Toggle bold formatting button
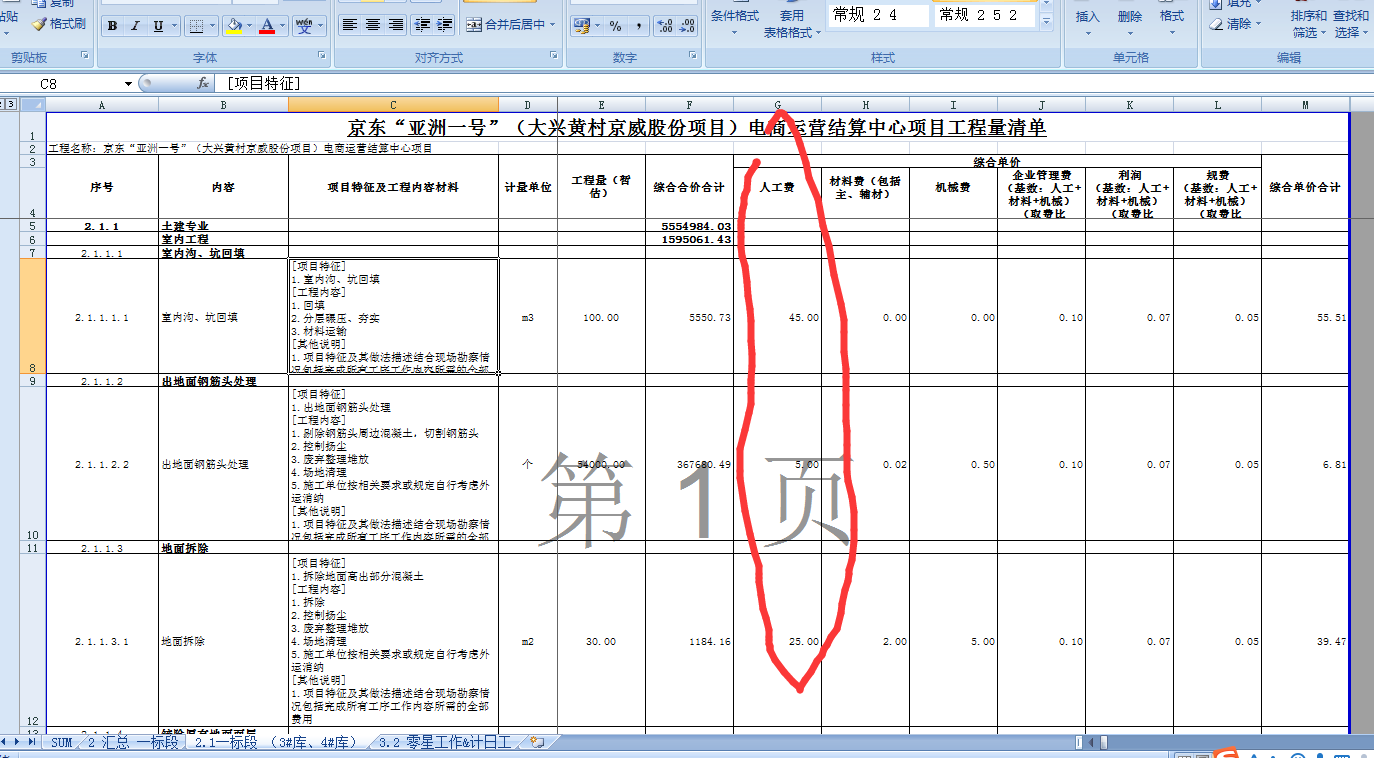Viewport: 1374px width, 758px height. (112, 26)
